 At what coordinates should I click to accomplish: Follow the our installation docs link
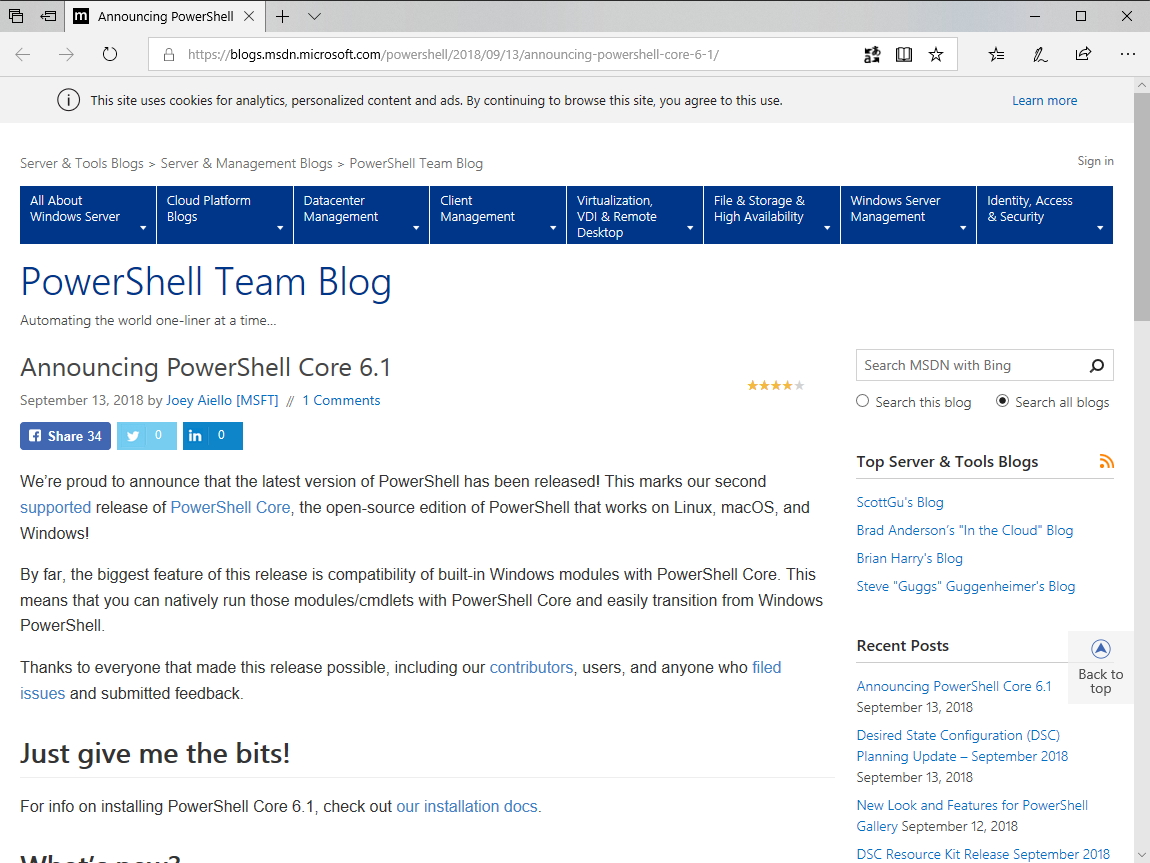coord(467,806)
